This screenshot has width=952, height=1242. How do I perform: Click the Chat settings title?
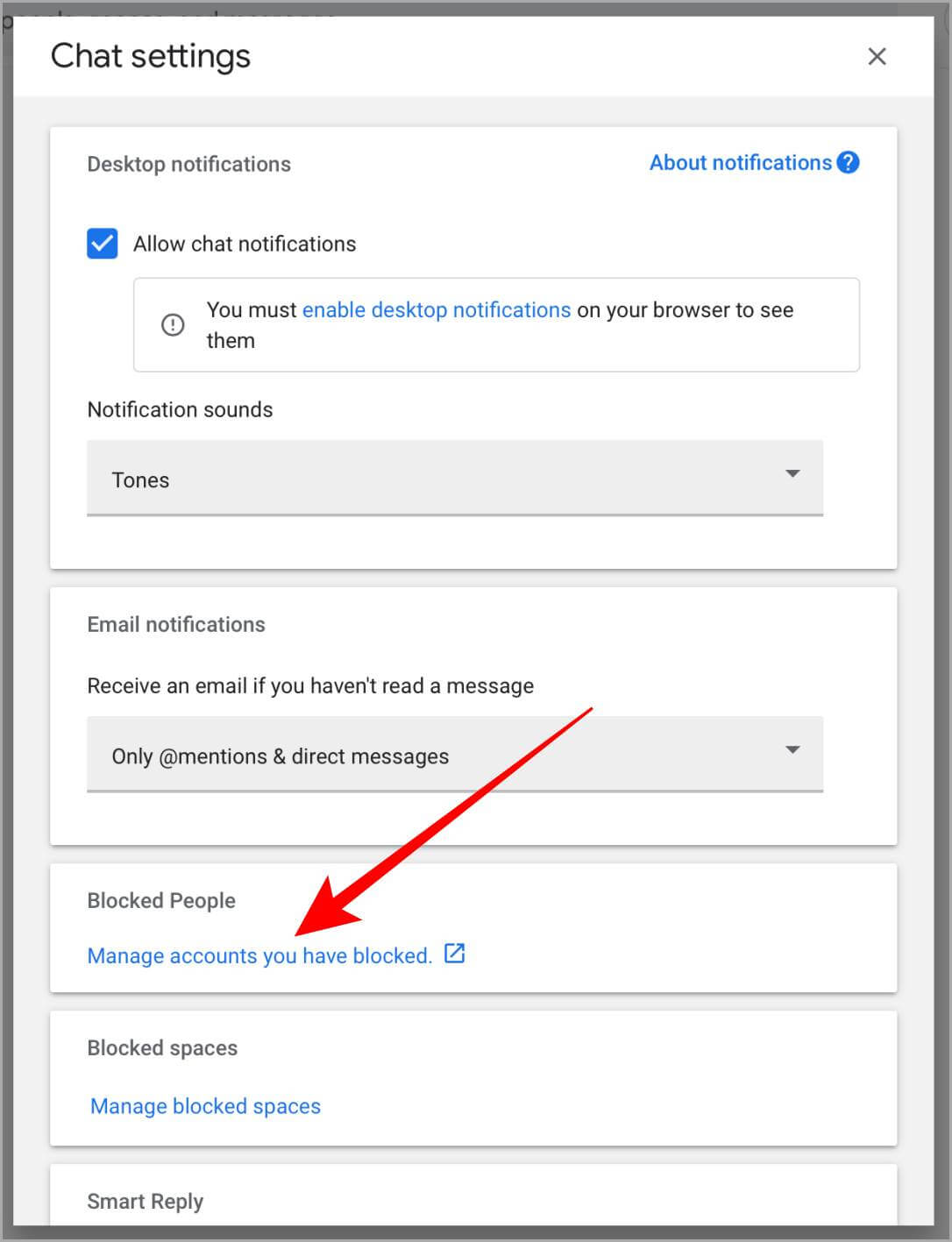[x=151, y=56]
